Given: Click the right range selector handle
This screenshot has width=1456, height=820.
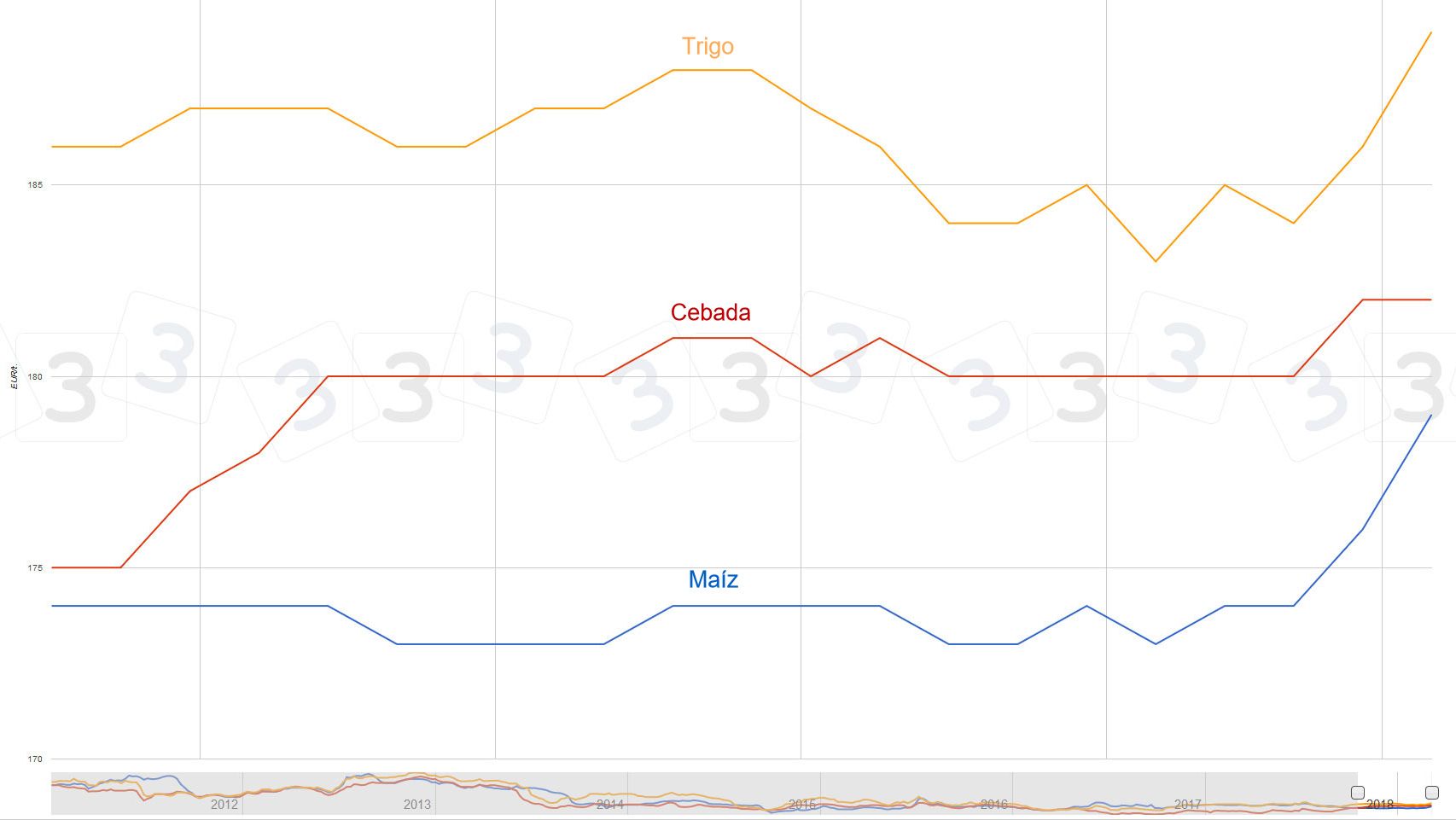Looking at the screenshot, I should coord(1432,793).
